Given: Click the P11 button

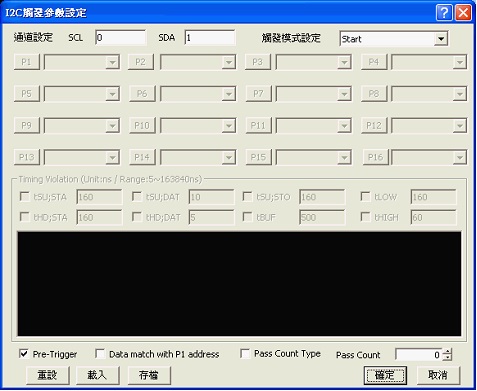Looking at the screenshot, I should 259,126.
